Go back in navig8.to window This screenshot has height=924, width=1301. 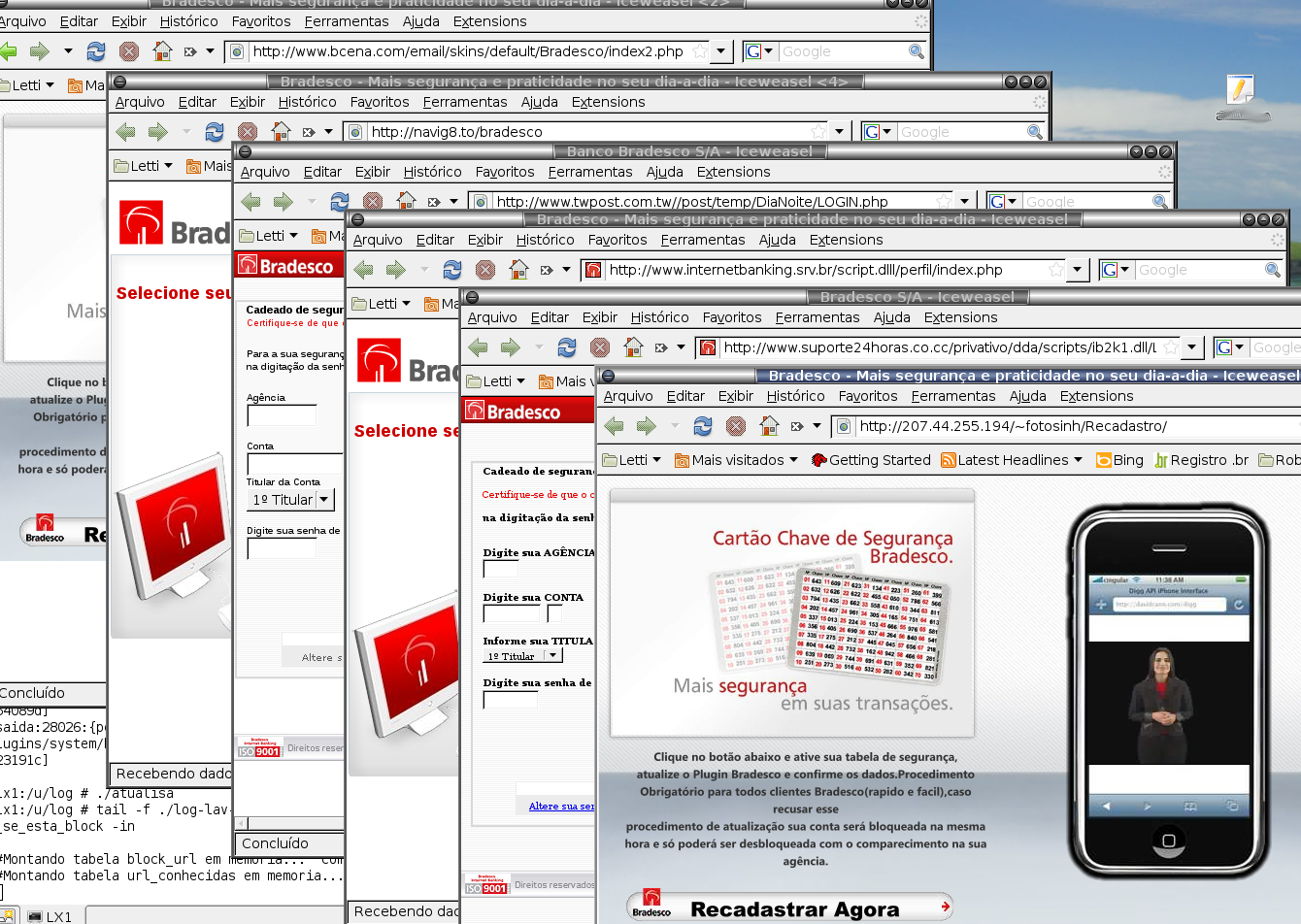click(125, 131)
